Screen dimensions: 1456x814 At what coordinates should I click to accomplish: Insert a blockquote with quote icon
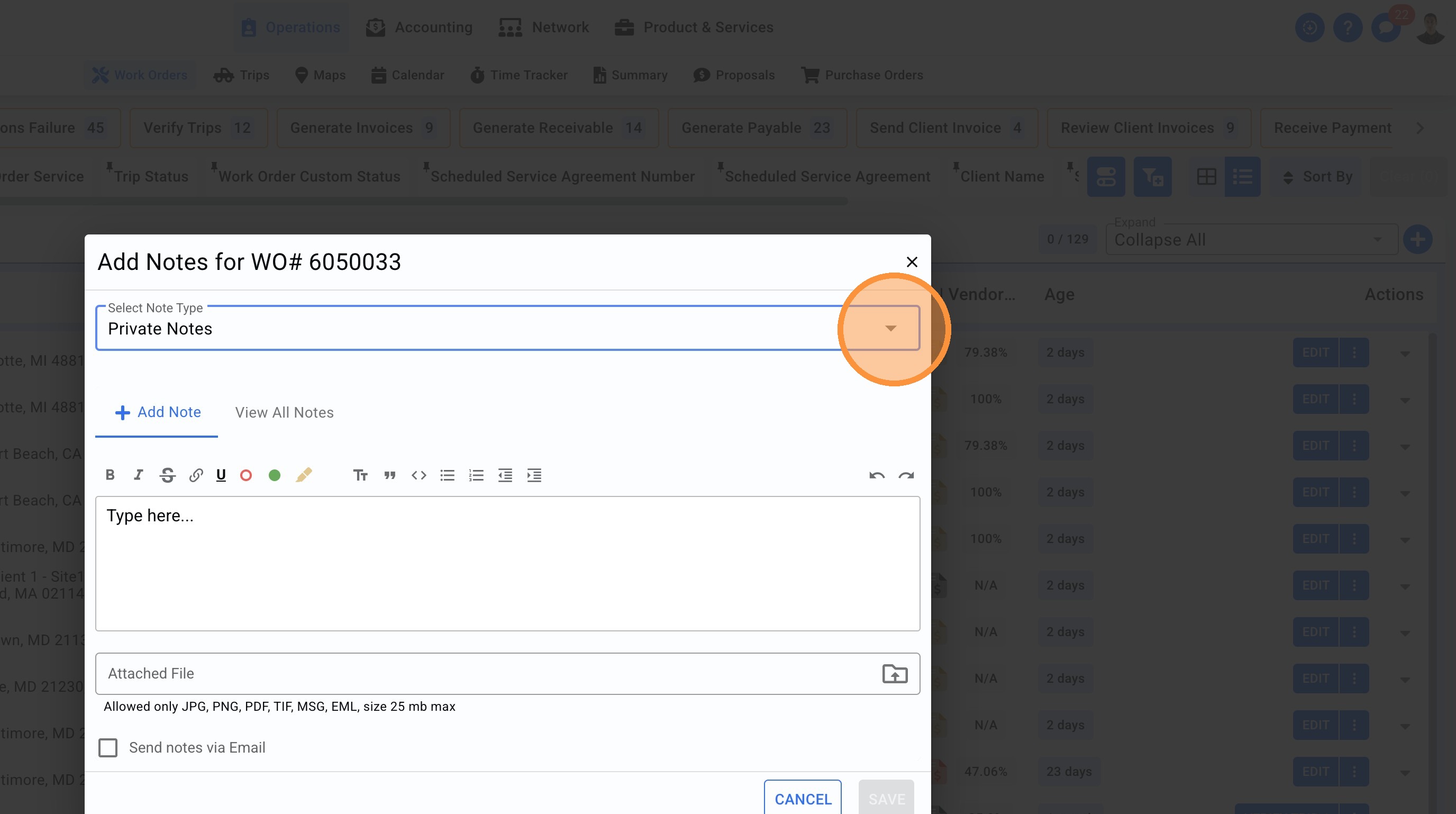click(x=389, y=475)
